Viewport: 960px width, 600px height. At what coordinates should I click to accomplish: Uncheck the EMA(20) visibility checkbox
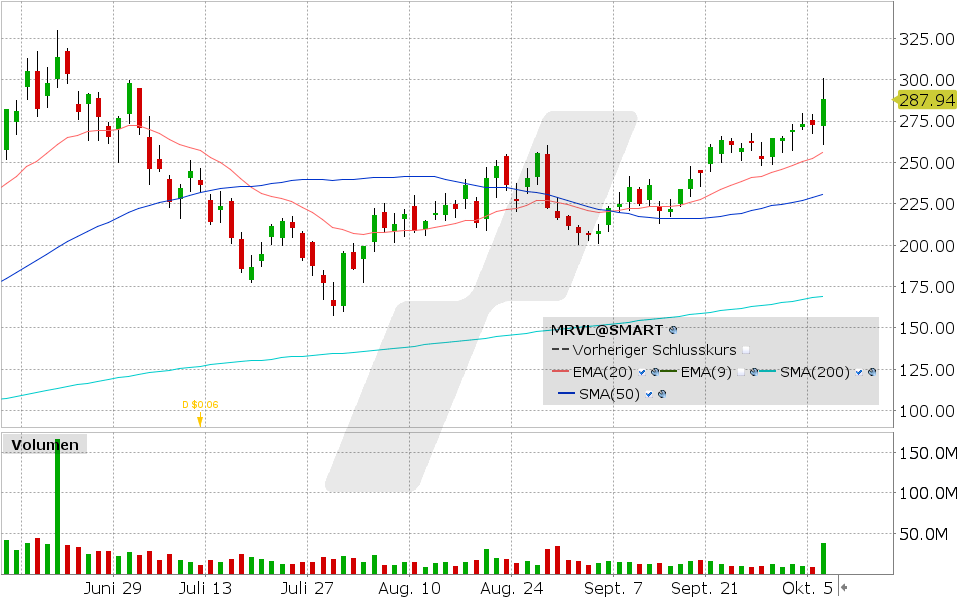[x=642, y=372]
